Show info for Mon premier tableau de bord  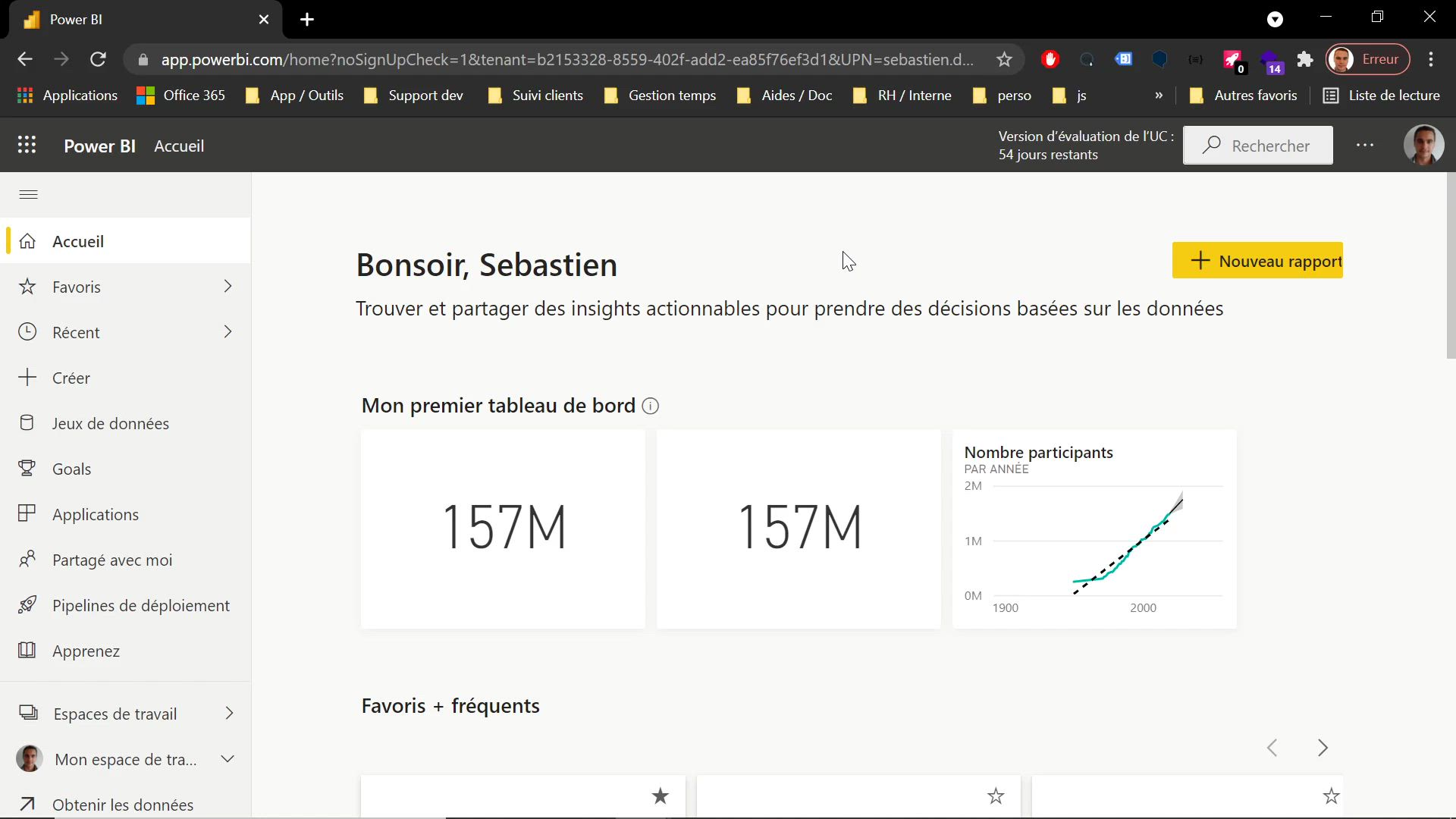pos(651,406)
